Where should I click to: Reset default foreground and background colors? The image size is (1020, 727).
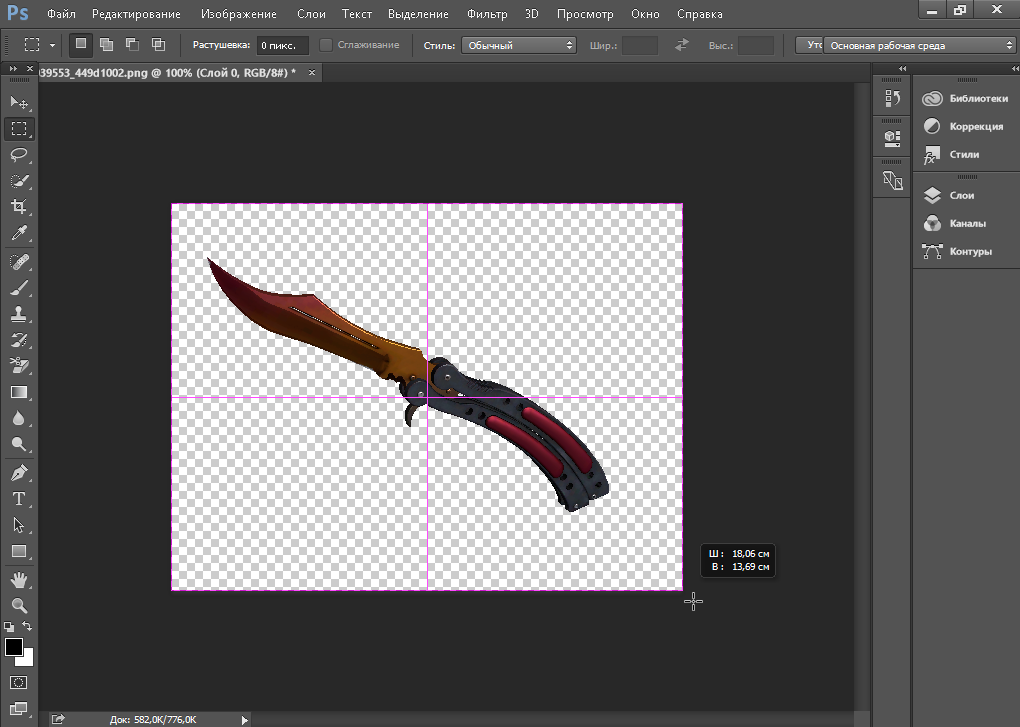pyautogui.click(x=9, y=627)
